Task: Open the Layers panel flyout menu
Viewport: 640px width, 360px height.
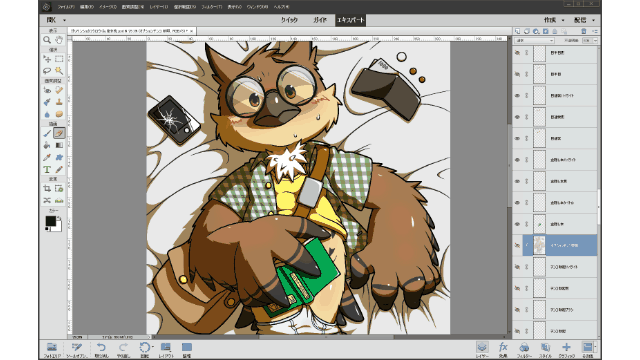Action: coord(595,31)
